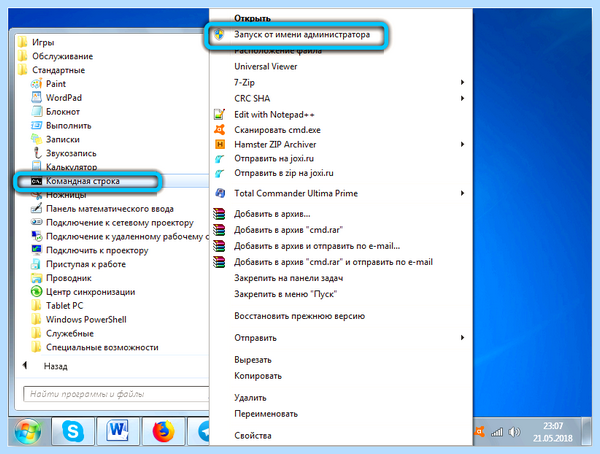Click the volume speaker tray icon
This screenshot has width=600, height=454.
point(514,432)
